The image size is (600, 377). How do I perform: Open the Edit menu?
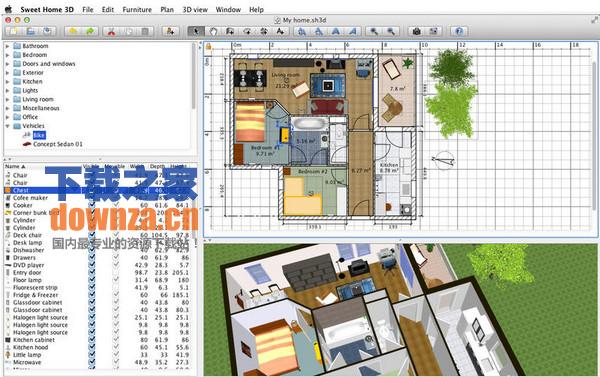[108, 10]
